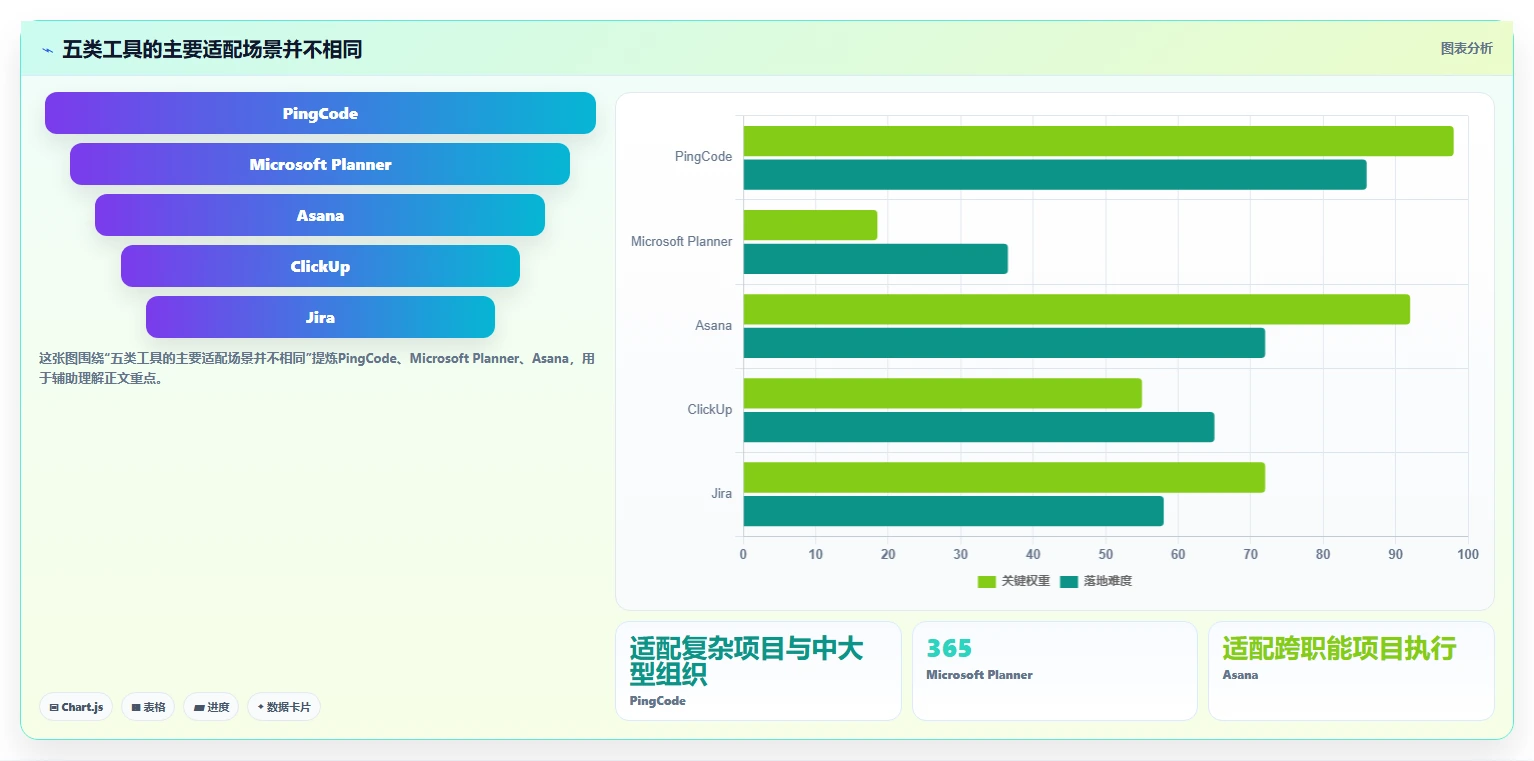Click Jira's light green 关键权重 chart bar
The height and width of the screenshot is (761, 1534).
[1004, 477]
